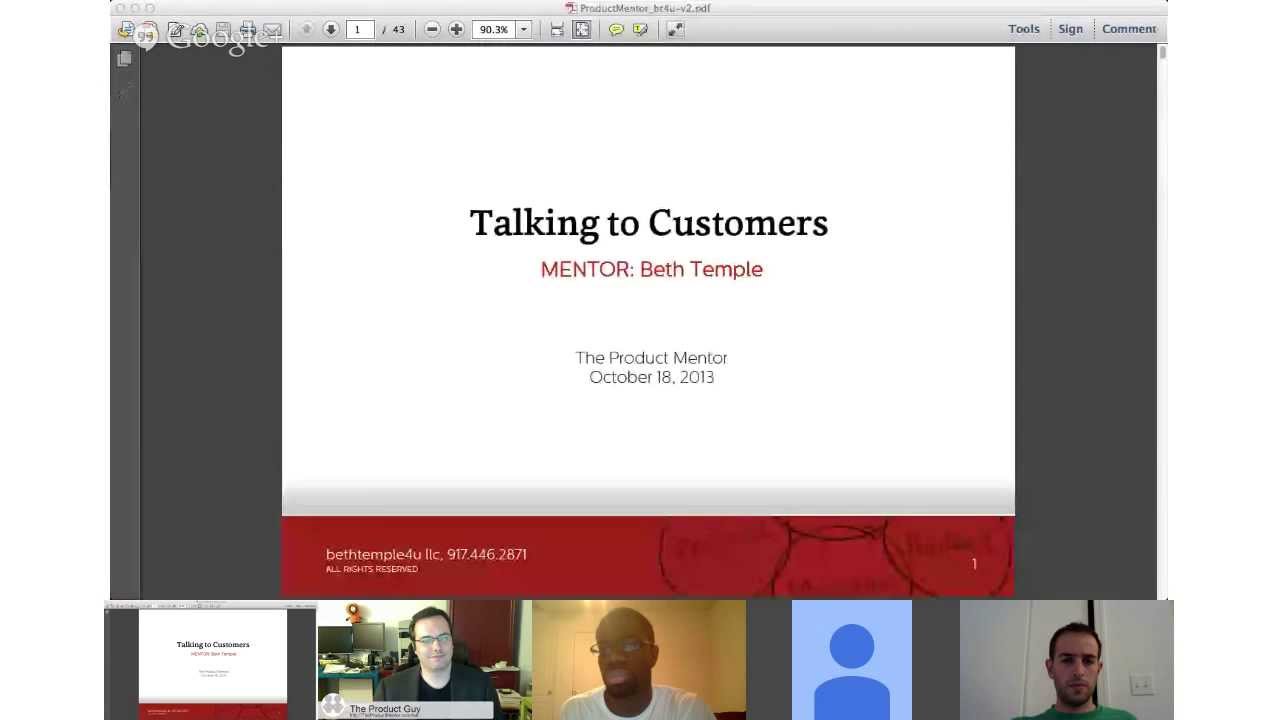Click the 'Talking to Customers' slide title
Image resolution: width=1280 pixels, height=720 pixels.
click(649, 222)
